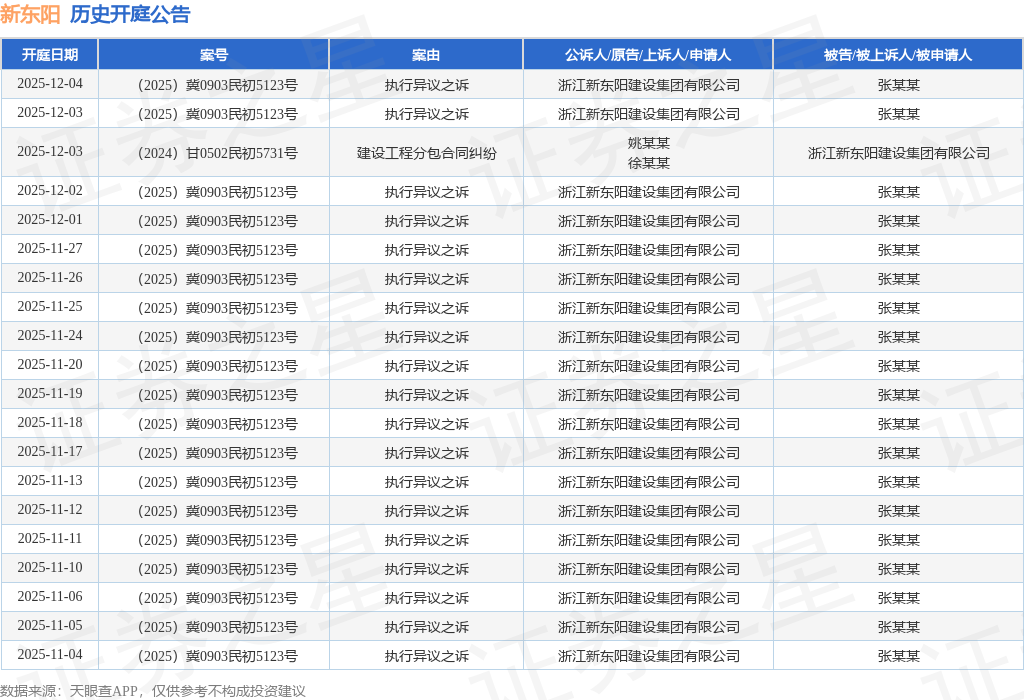Click defendant 张某某 in the 2025-11-13 row
Image resolution: width=1024 pixels, height=700 pixels.
pyautogui.click(x=899, y=482)
